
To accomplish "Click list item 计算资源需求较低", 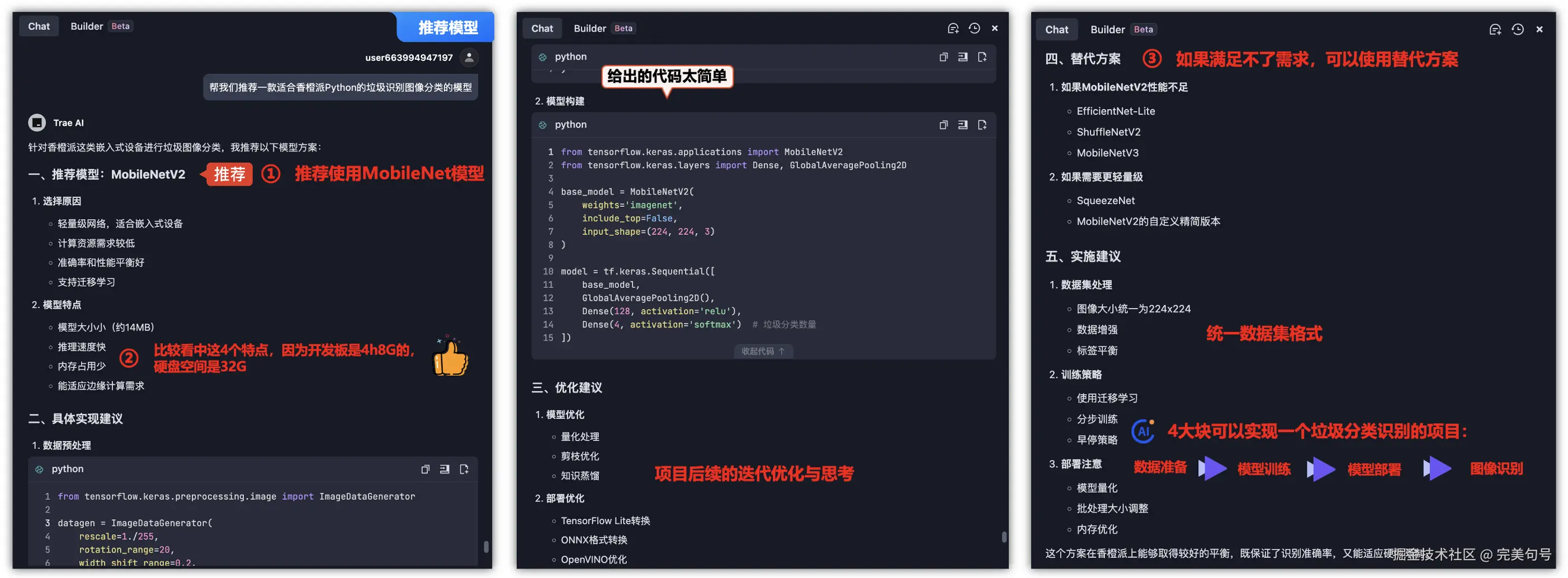I will tap(96, 243).
